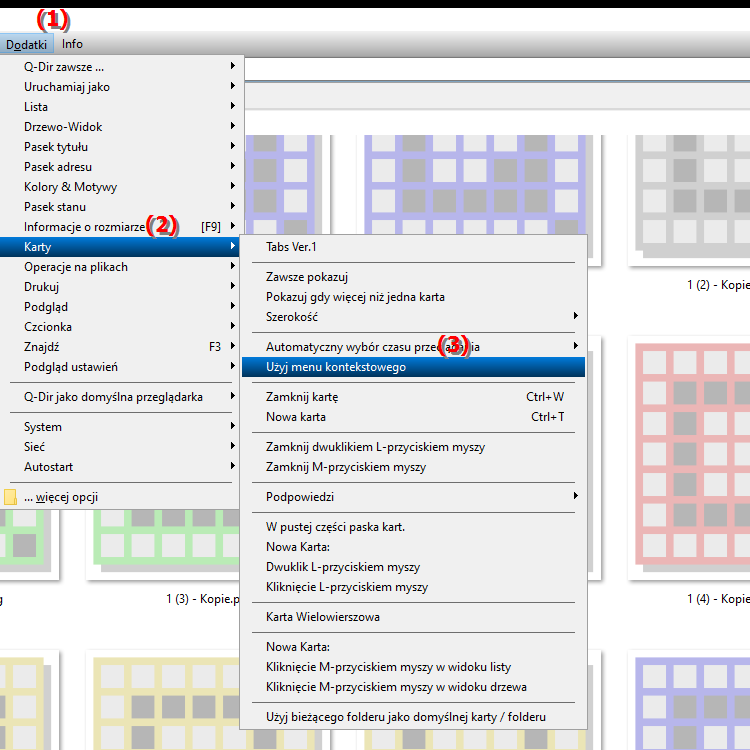Open the Sieć submenu
750x750 pixels.
click(122, 447)
